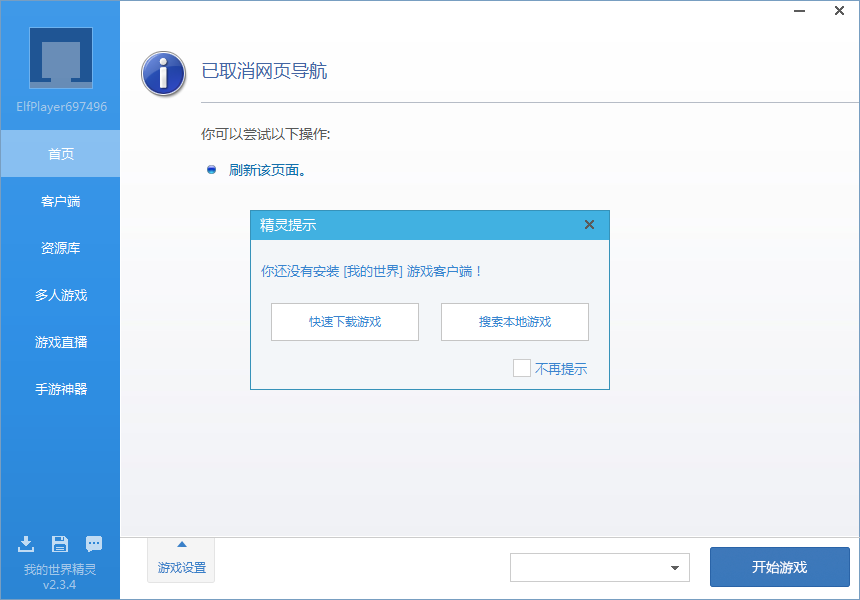Screen dimensions: 860x600
Task: Expand the 游戏设置 panel
Action: [x=181, y=558]
